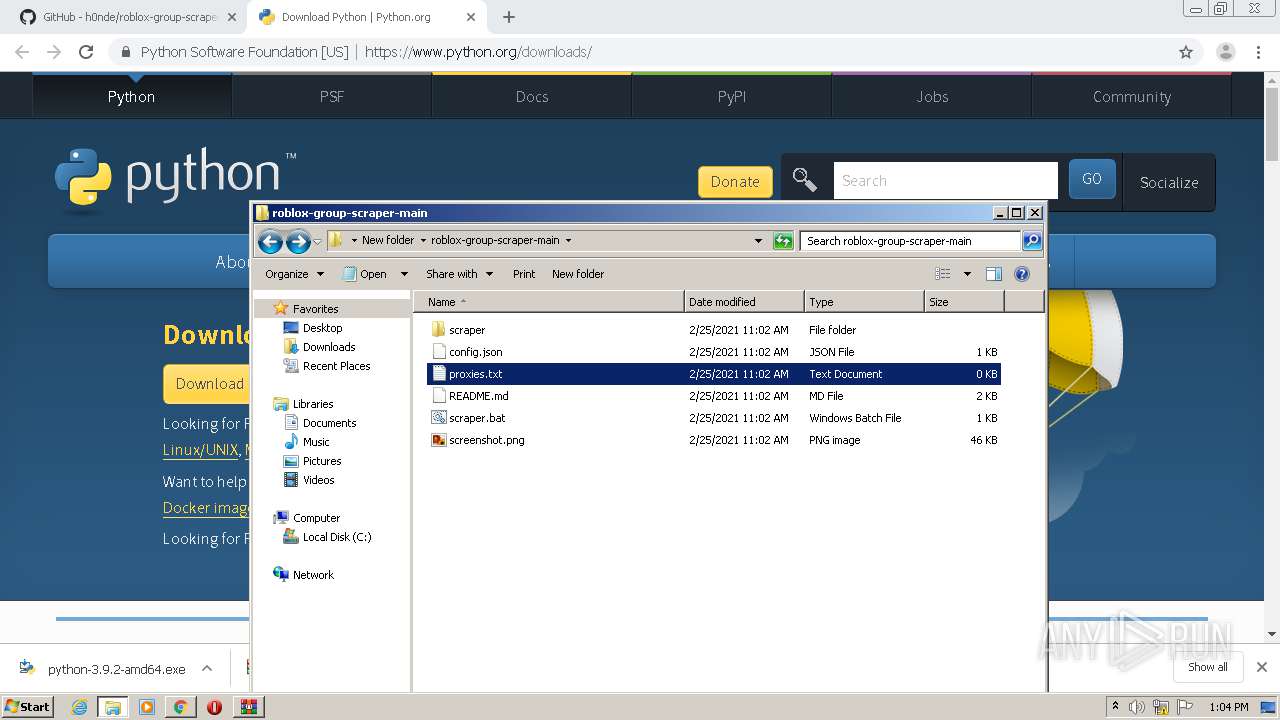Sort files by the Name column

pos(549,302)
